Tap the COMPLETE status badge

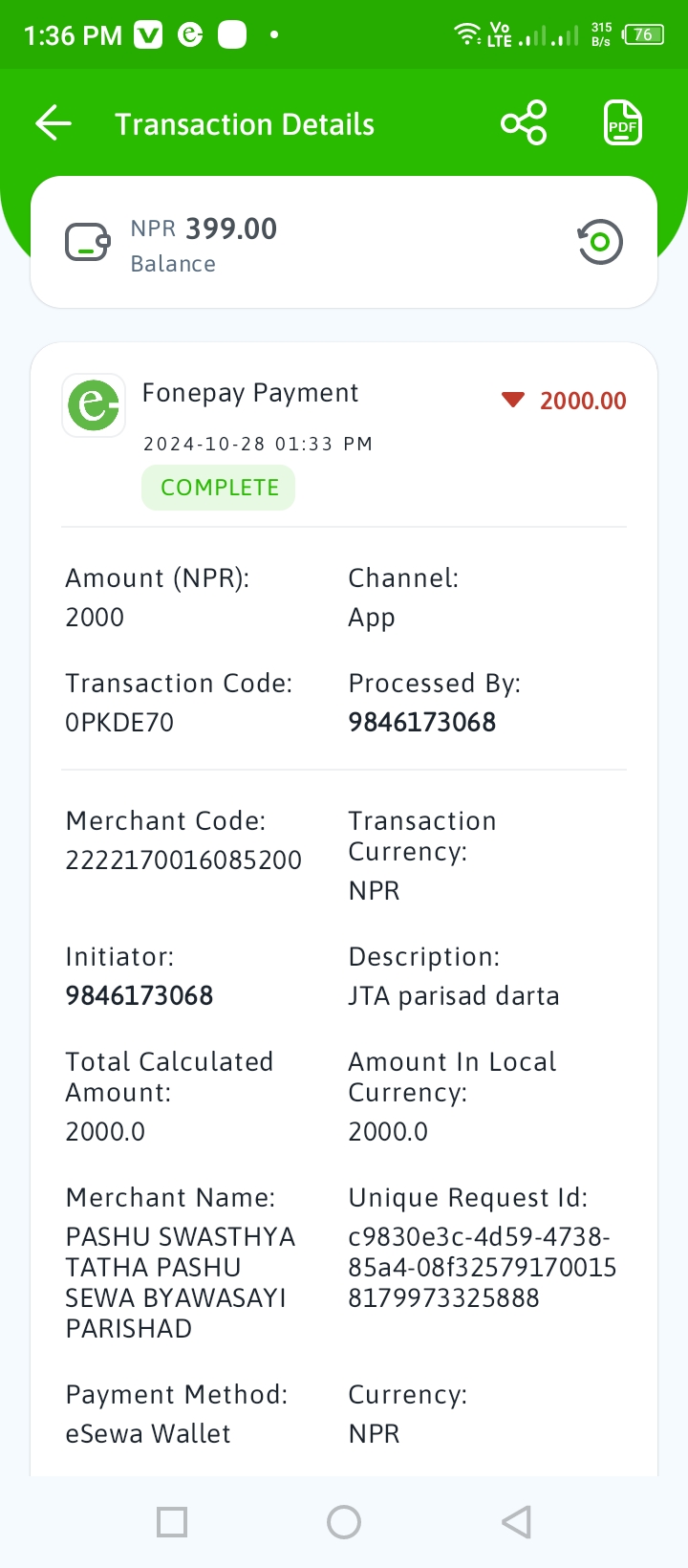click(219, 488)
